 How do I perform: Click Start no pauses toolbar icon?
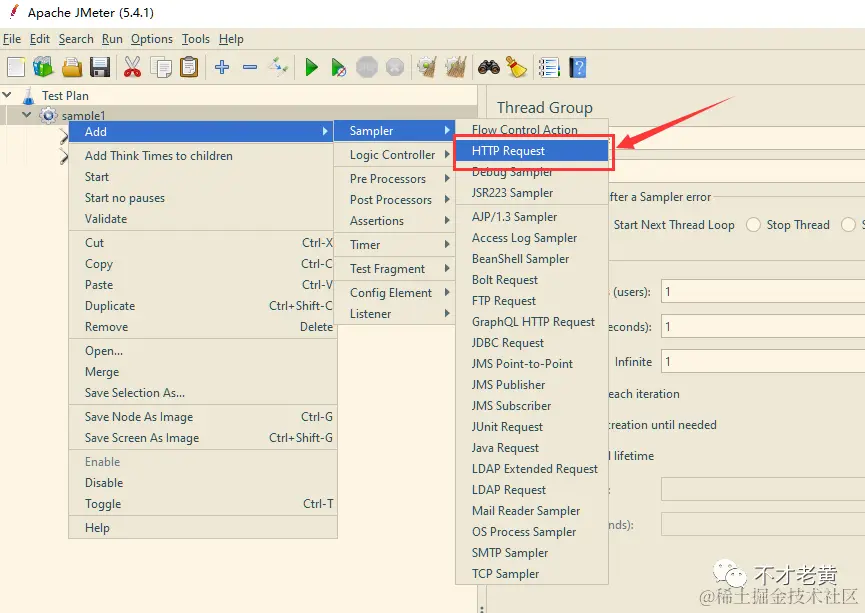[338, 67]
